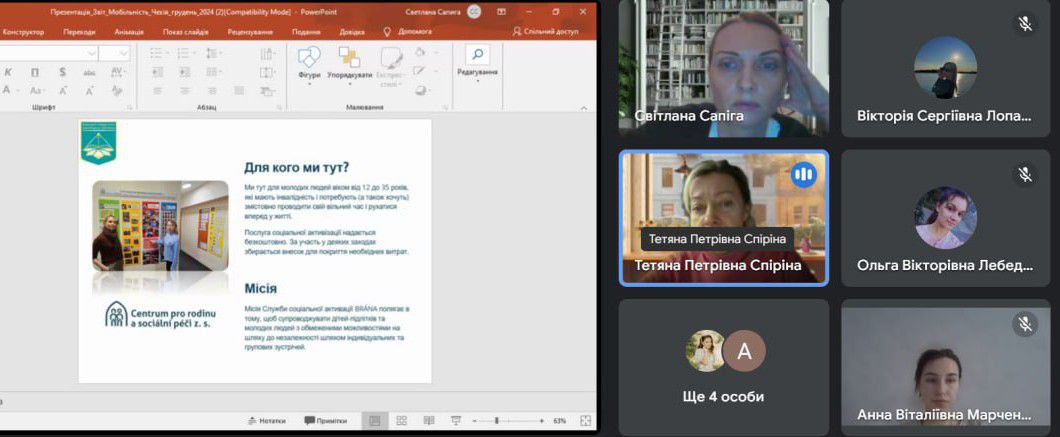The width and height of the screenshot is (1060, 437).
Task: Fit slide to current window
Action: pyautogui.click(x=581, y=421)
